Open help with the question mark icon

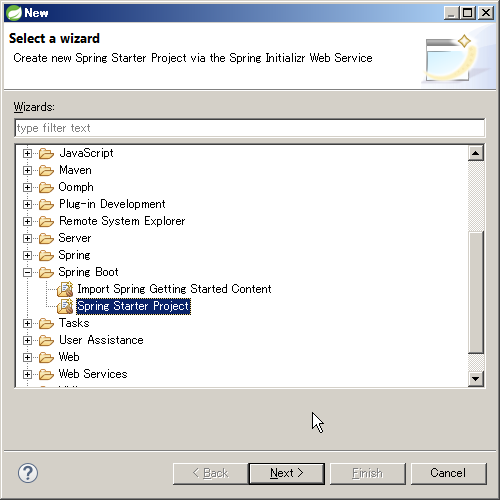click(28, 473)
